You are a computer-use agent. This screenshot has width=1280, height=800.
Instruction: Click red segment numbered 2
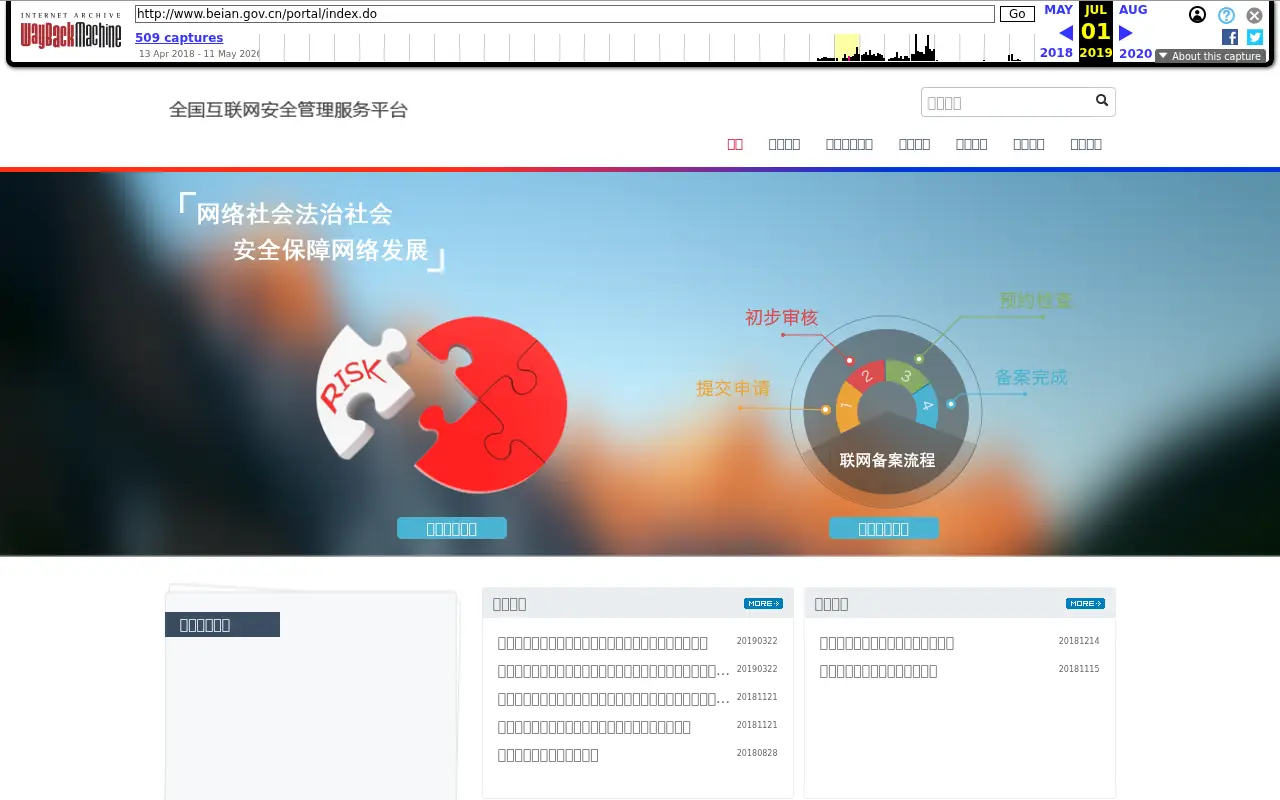pyautogui.click(x=866, y=375)
